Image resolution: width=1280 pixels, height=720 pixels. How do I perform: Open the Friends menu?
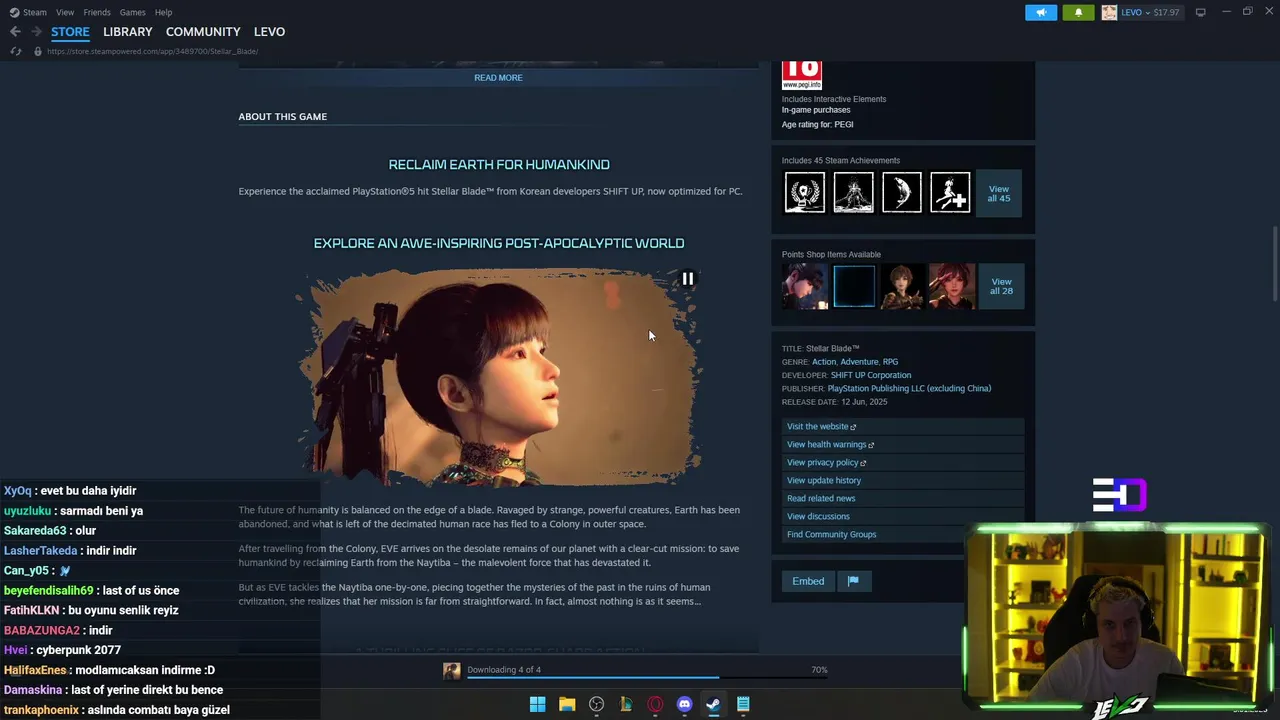coord(97,12)
